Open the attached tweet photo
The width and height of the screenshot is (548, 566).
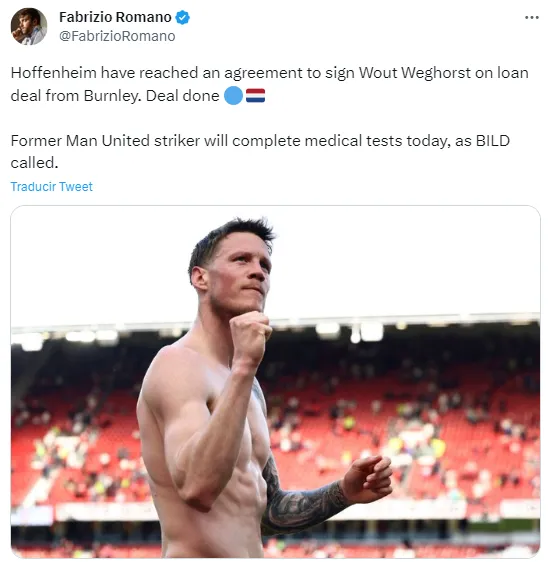pyautogui.click(x=275, y=382)
